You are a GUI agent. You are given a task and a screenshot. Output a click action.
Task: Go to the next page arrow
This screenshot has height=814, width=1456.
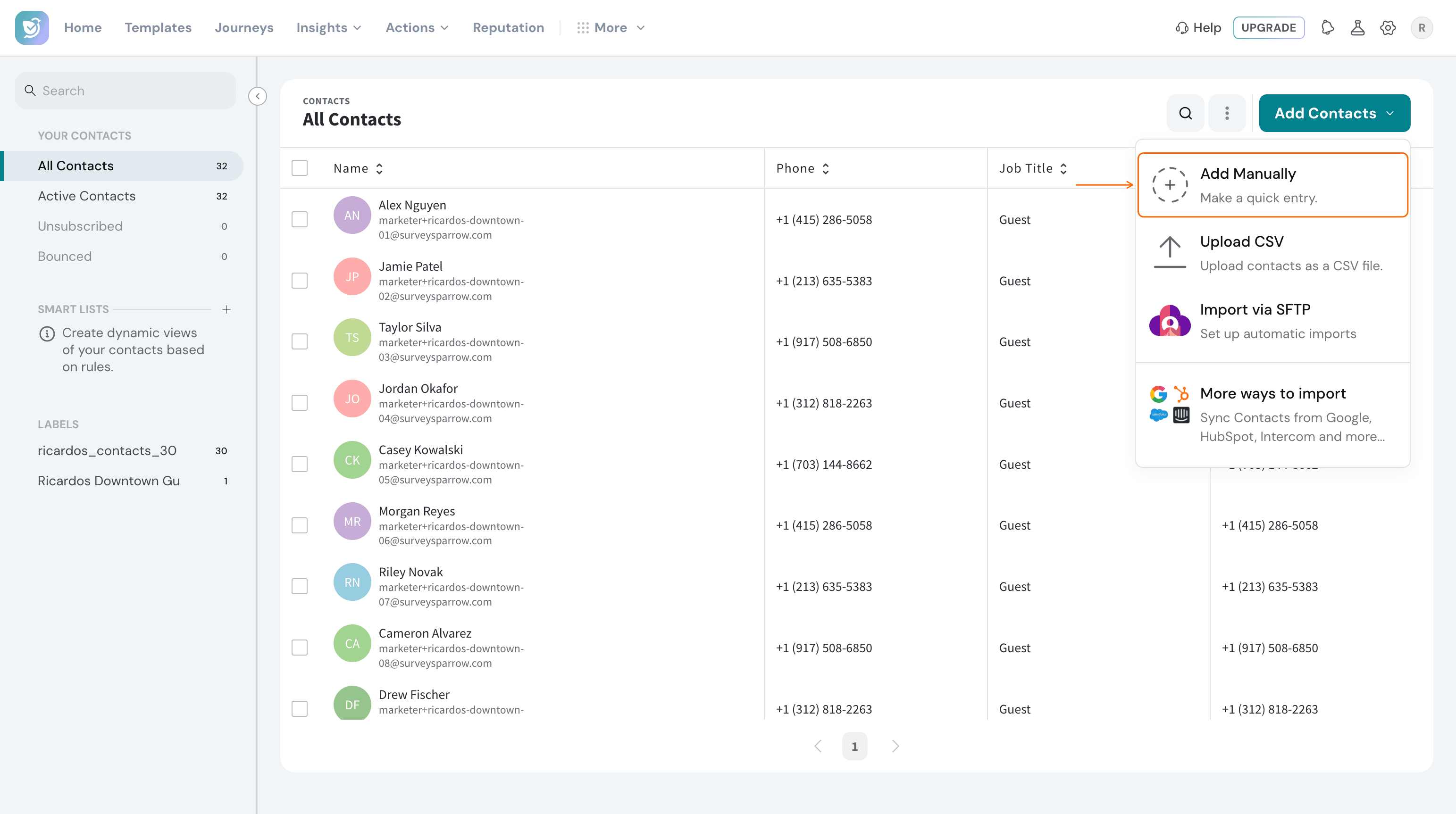pos(895,746)
